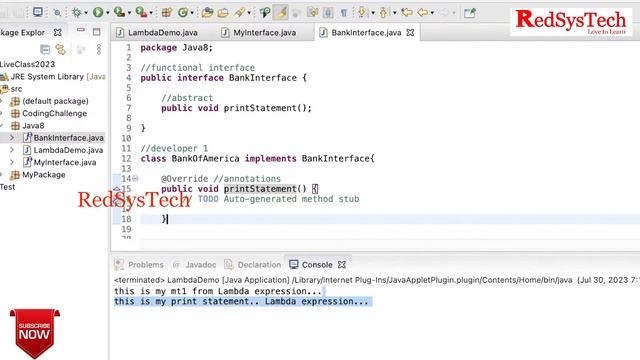Screen dimensions: 640x360
Task: Click the Open Type folder icon
Action: point(207,13)
